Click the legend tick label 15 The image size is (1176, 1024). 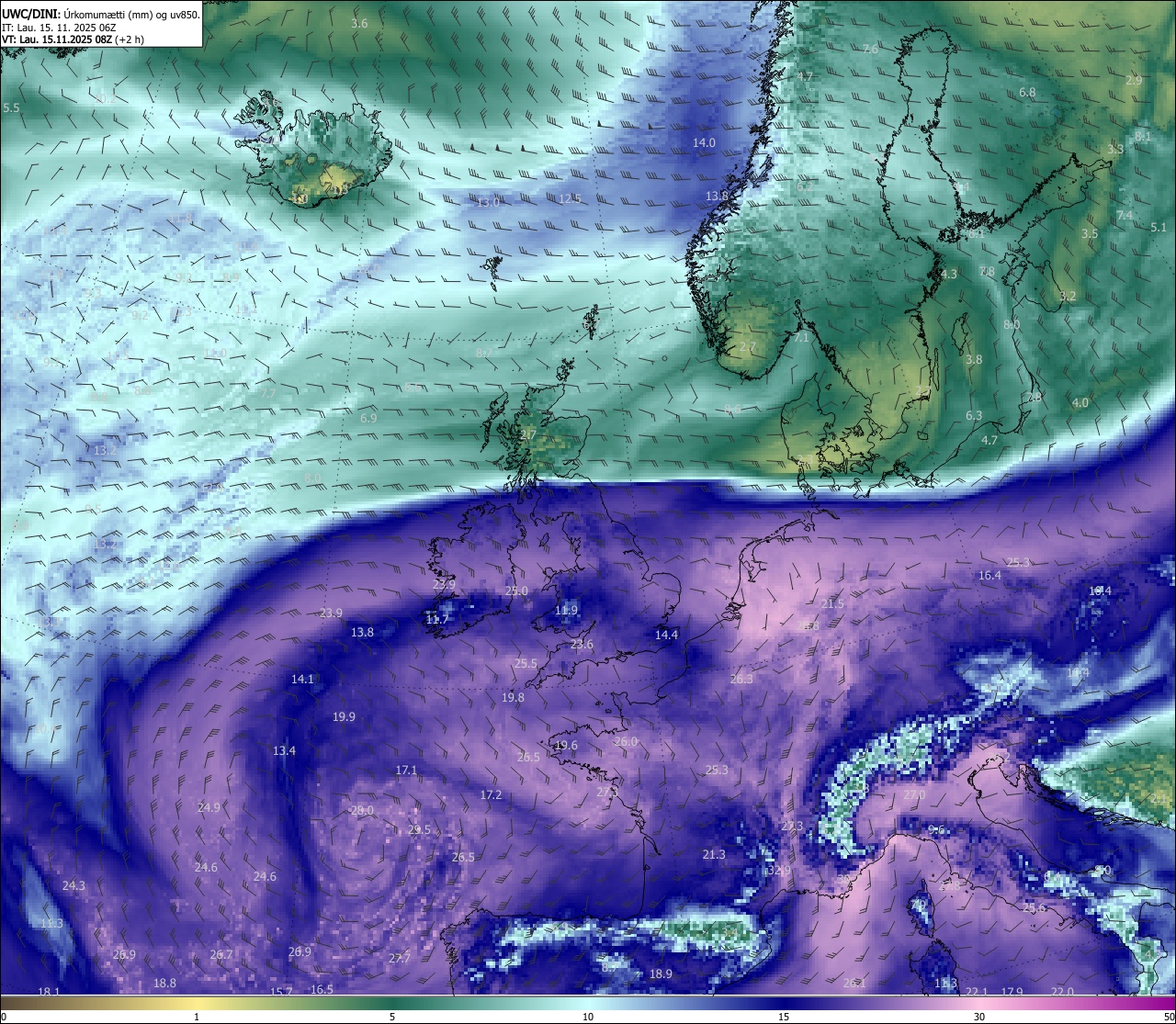[x=784, y=1017]
